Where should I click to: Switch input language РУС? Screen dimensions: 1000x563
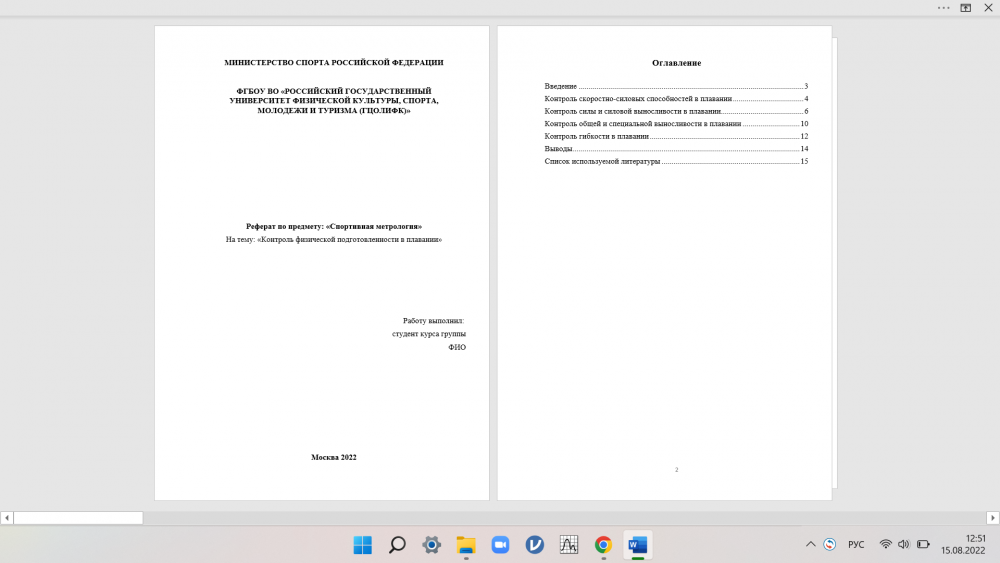856,545
